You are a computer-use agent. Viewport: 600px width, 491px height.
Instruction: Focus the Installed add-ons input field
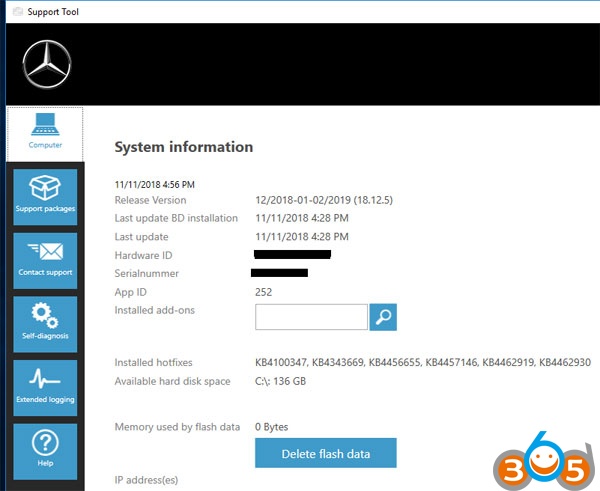pyautogui.click(x=311, y=317)
